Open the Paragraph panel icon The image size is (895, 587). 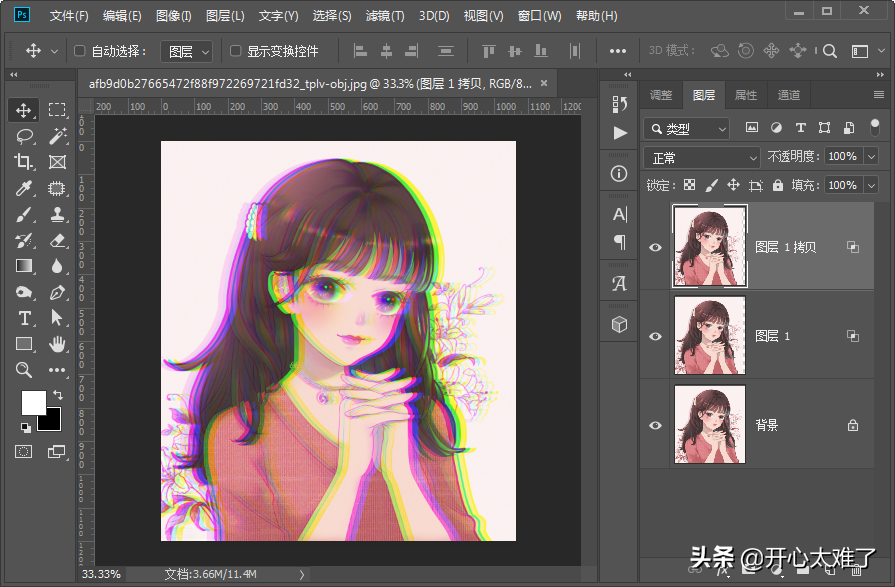tap(619, 242)
